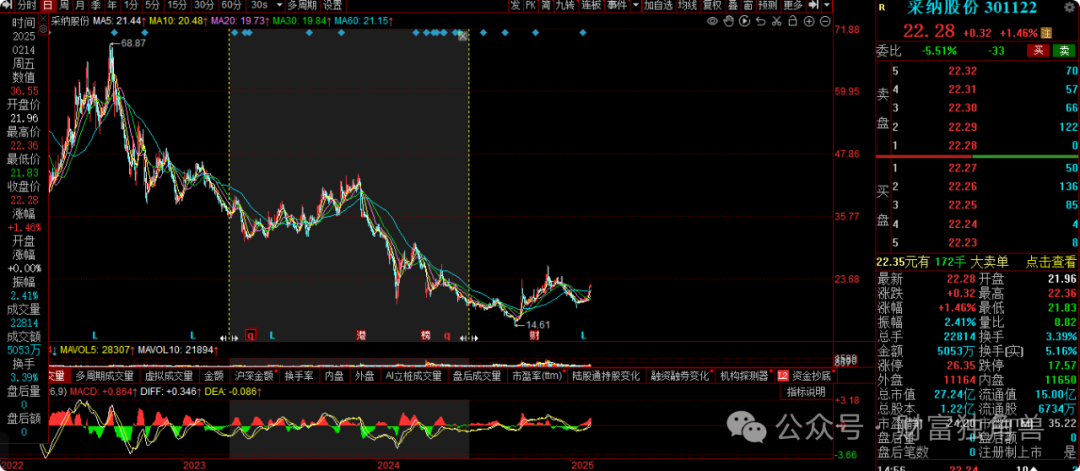The image size is (1080, 471).
Task: Click the 14.61 low price marker
Action: pos(536,325)
